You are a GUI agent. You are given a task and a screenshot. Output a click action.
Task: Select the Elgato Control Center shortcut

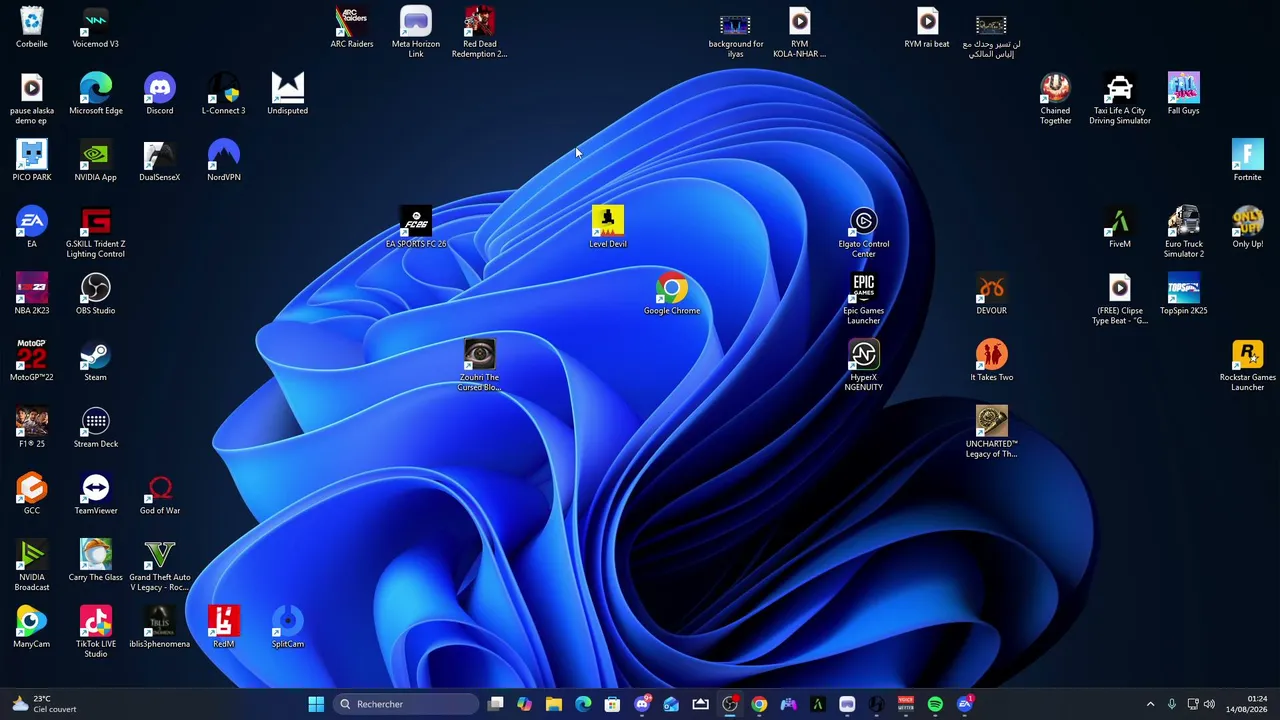pyautogui.click(x=864, y=233)
